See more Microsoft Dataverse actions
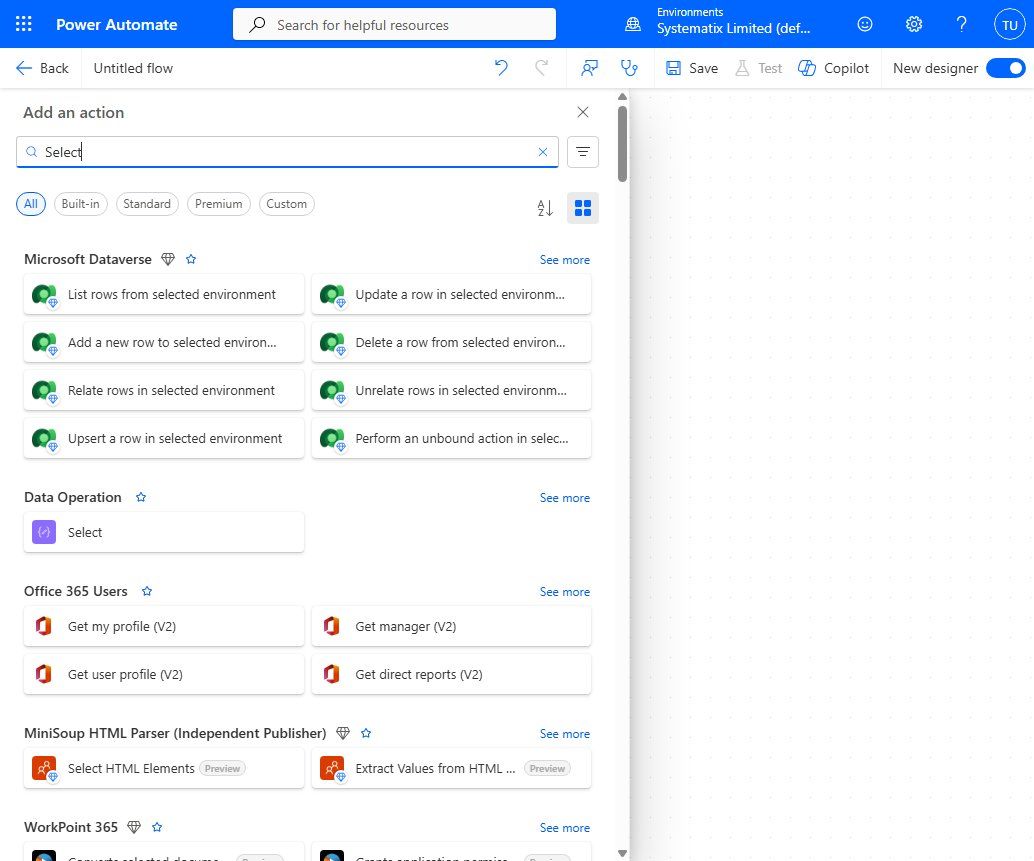This screenshot has height=861, width=1034. pyautogui.click(x=564, y=260)
